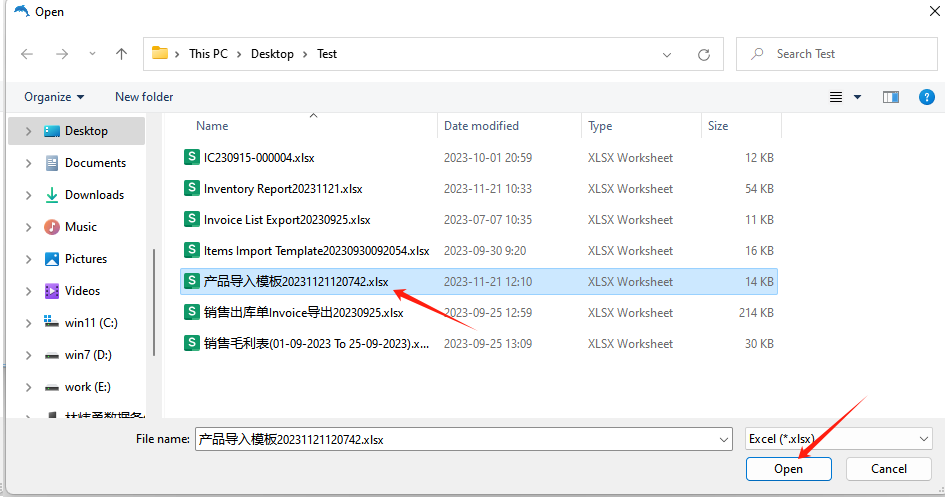Click icon of IC230915-000004.xlsx file
This screenshot has height=497, width=945.
click(192, 157)
